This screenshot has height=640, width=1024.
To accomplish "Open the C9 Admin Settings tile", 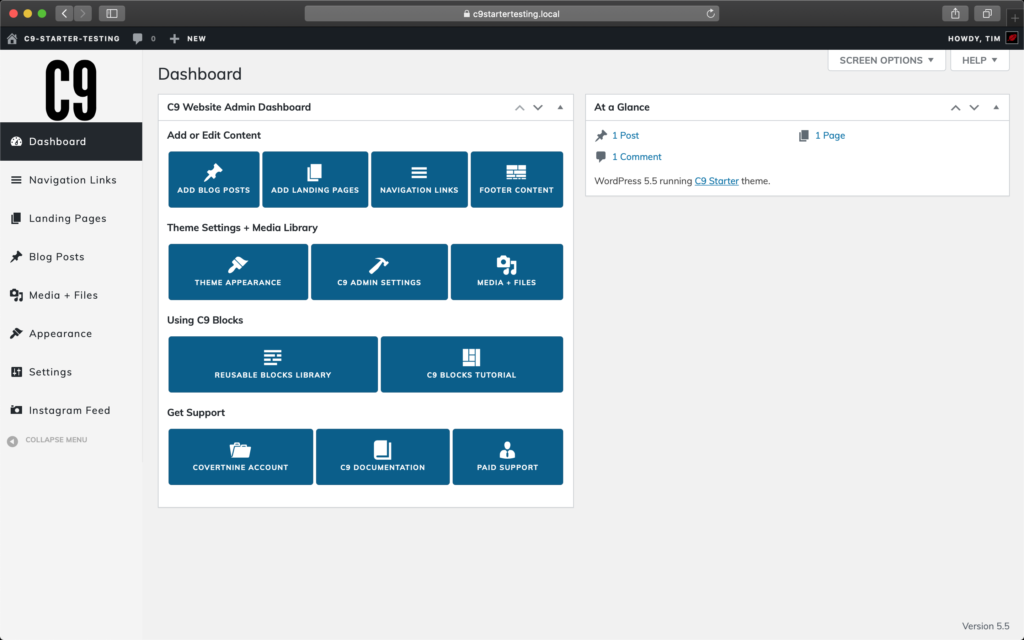I will tap(379, 272).
